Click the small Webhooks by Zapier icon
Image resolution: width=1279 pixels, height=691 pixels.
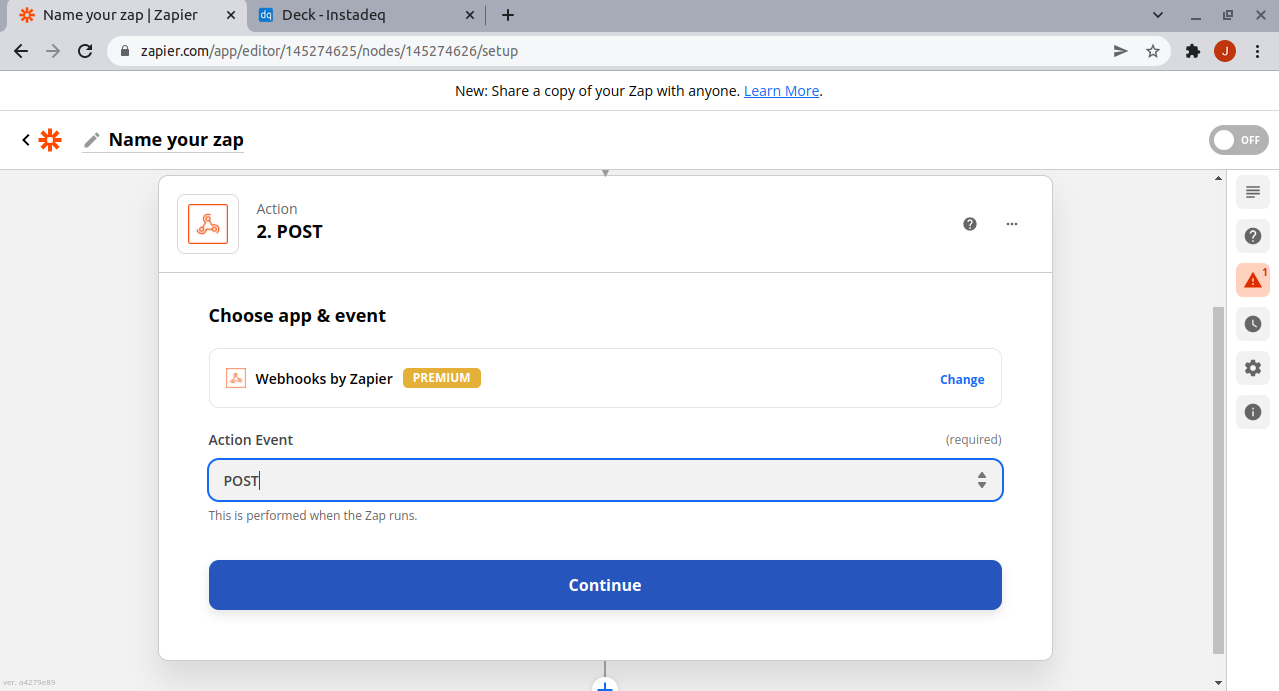point(236,378)
